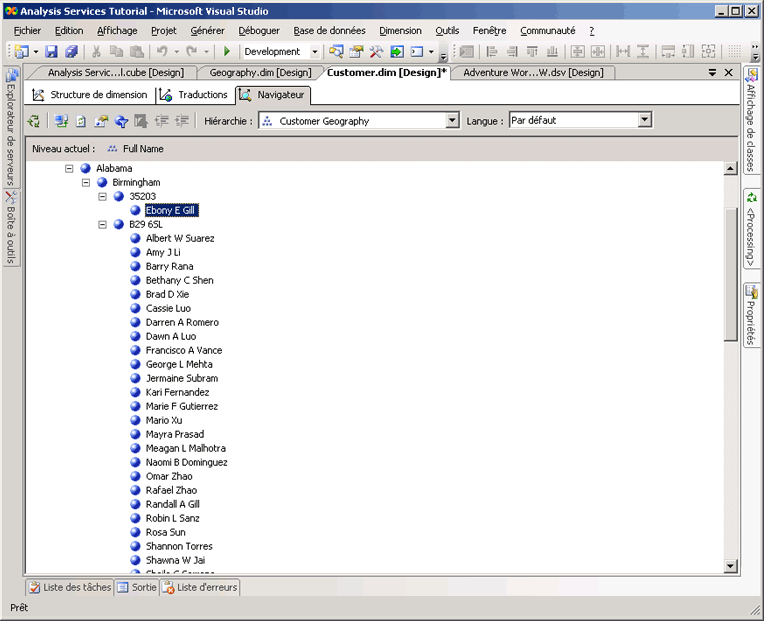Open the New Project dropdown arrow
This screenshot has height=621, width=764.
click(36, 52)
